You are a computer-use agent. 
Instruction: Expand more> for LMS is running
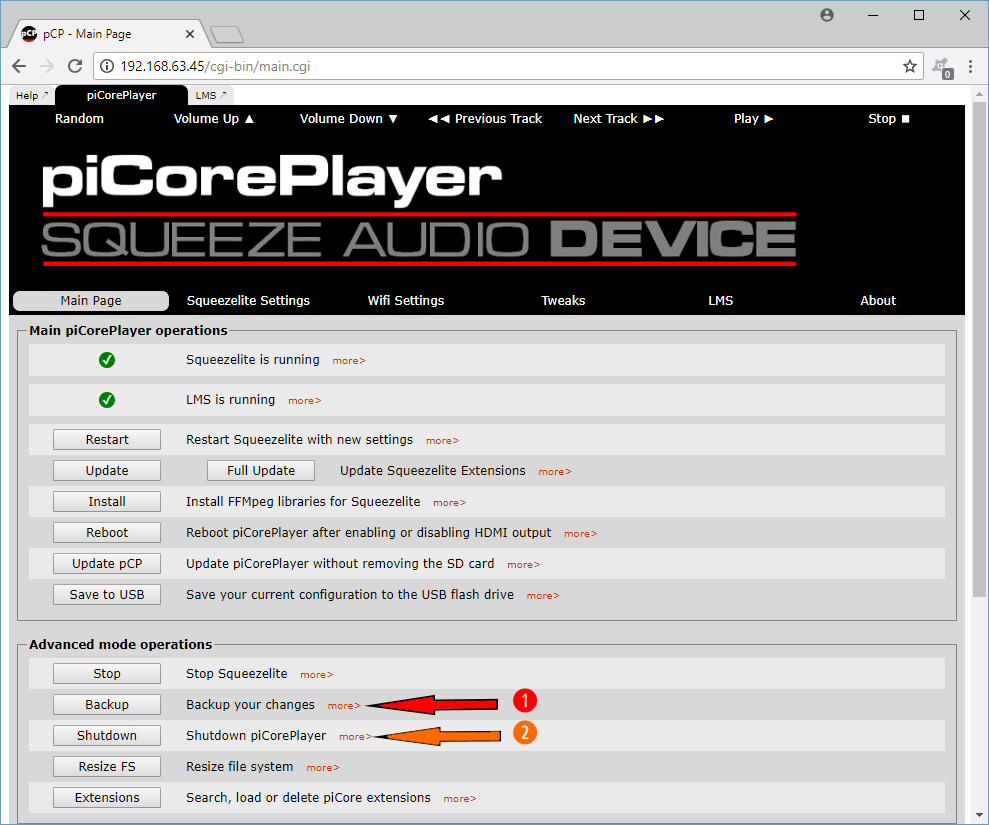pos(305,401)
